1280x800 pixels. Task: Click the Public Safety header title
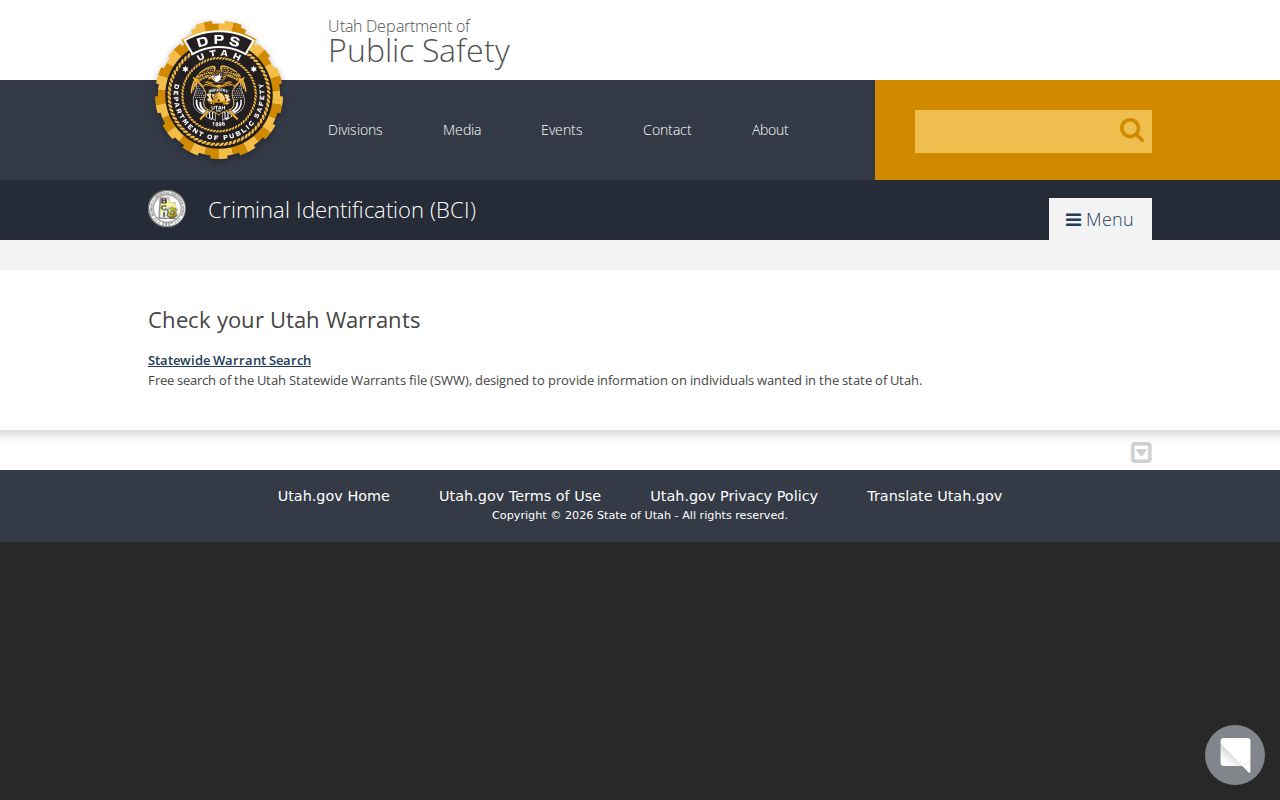point(419,51)
